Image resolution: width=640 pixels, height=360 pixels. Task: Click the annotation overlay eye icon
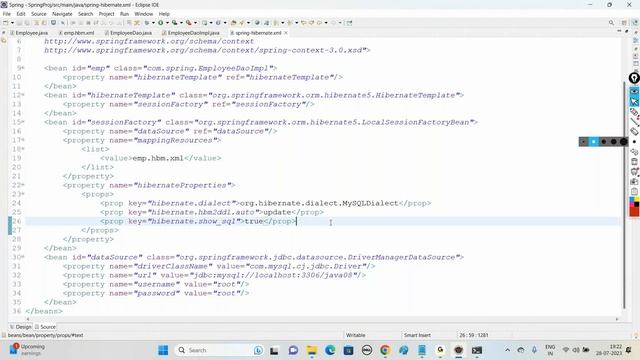pyautogui.click(x=634, y=92)
